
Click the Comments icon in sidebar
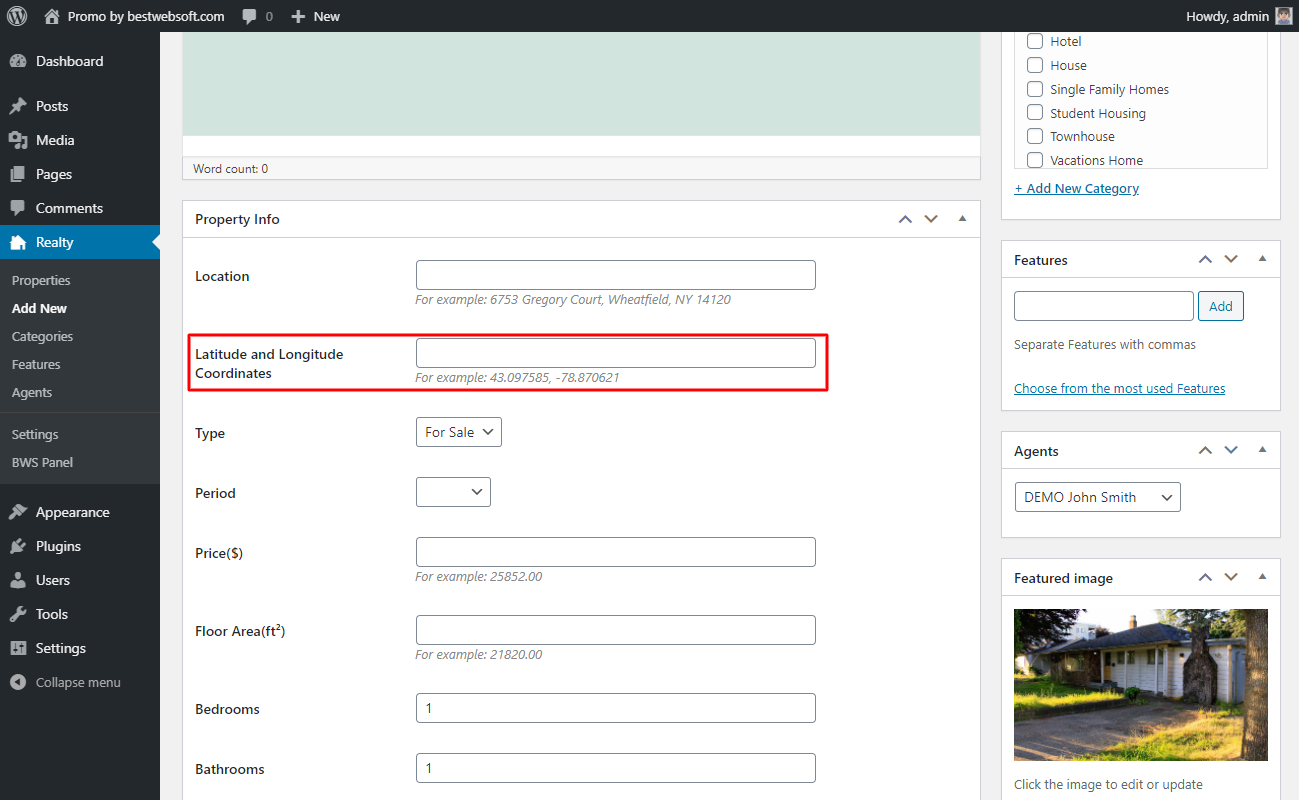tap(18, 208)
